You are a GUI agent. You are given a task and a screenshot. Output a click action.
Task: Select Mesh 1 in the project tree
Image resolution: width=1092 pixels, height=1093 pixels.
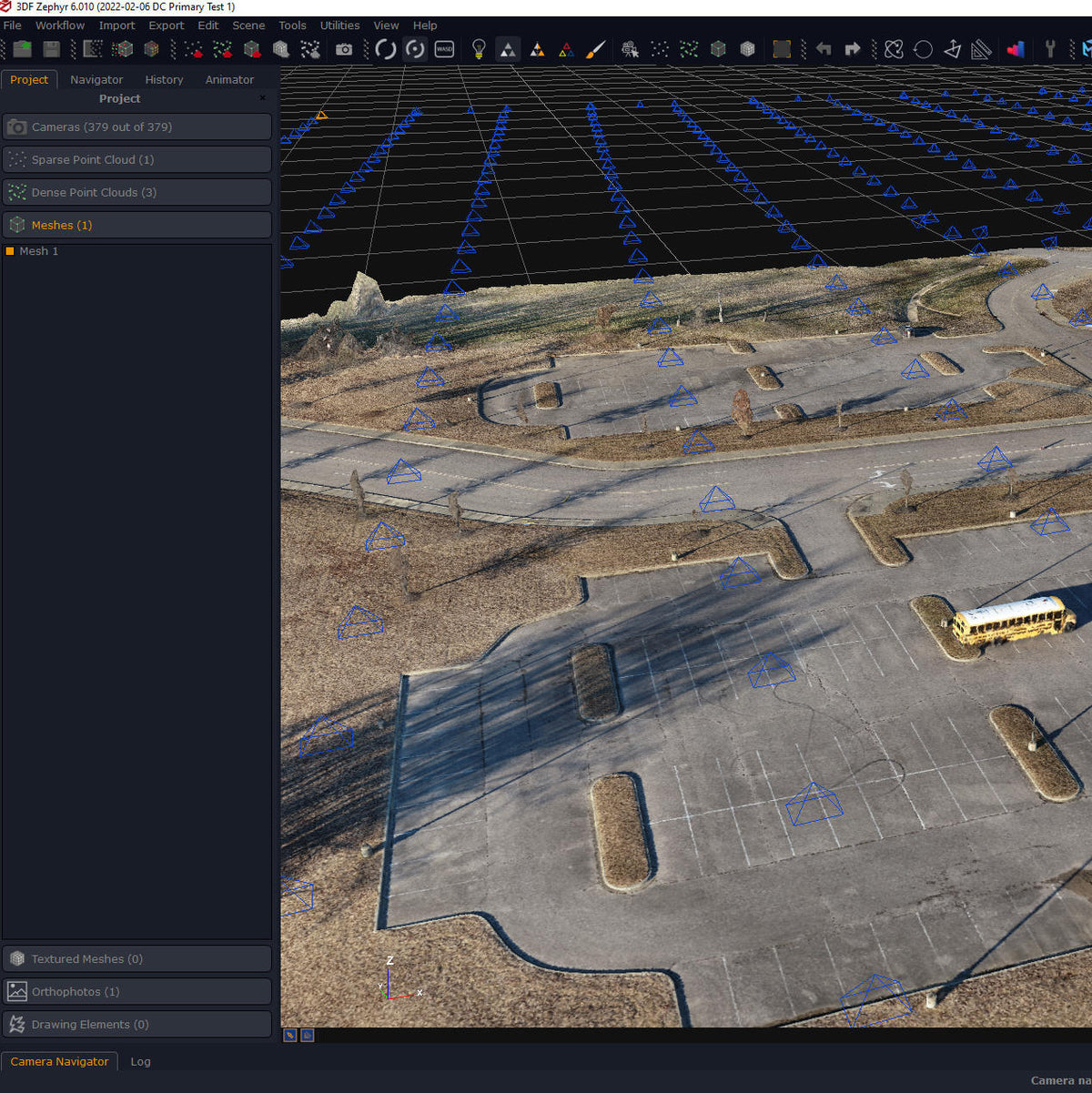click(41, 250)
